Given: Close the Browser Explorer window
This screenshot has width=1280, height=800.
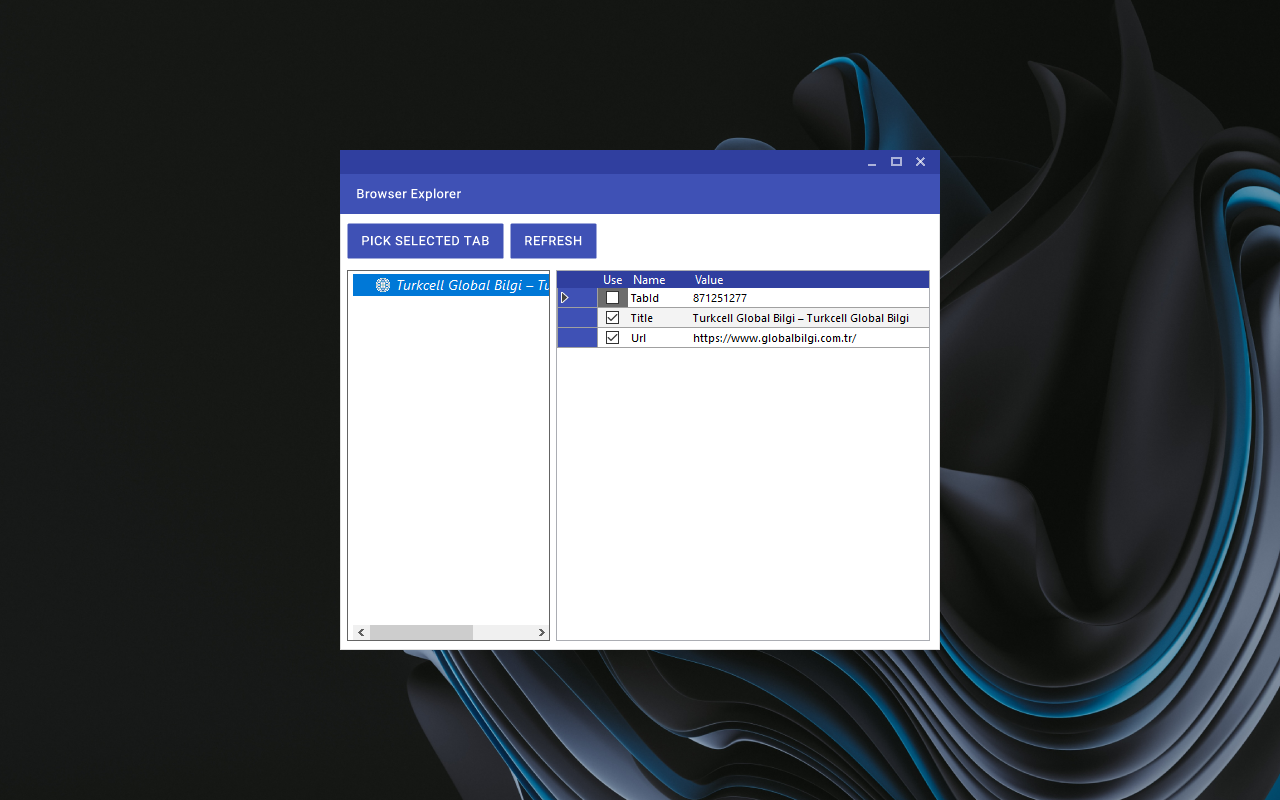Looking at the screenshot, I should pyautogui.click(x=921, y=162).
